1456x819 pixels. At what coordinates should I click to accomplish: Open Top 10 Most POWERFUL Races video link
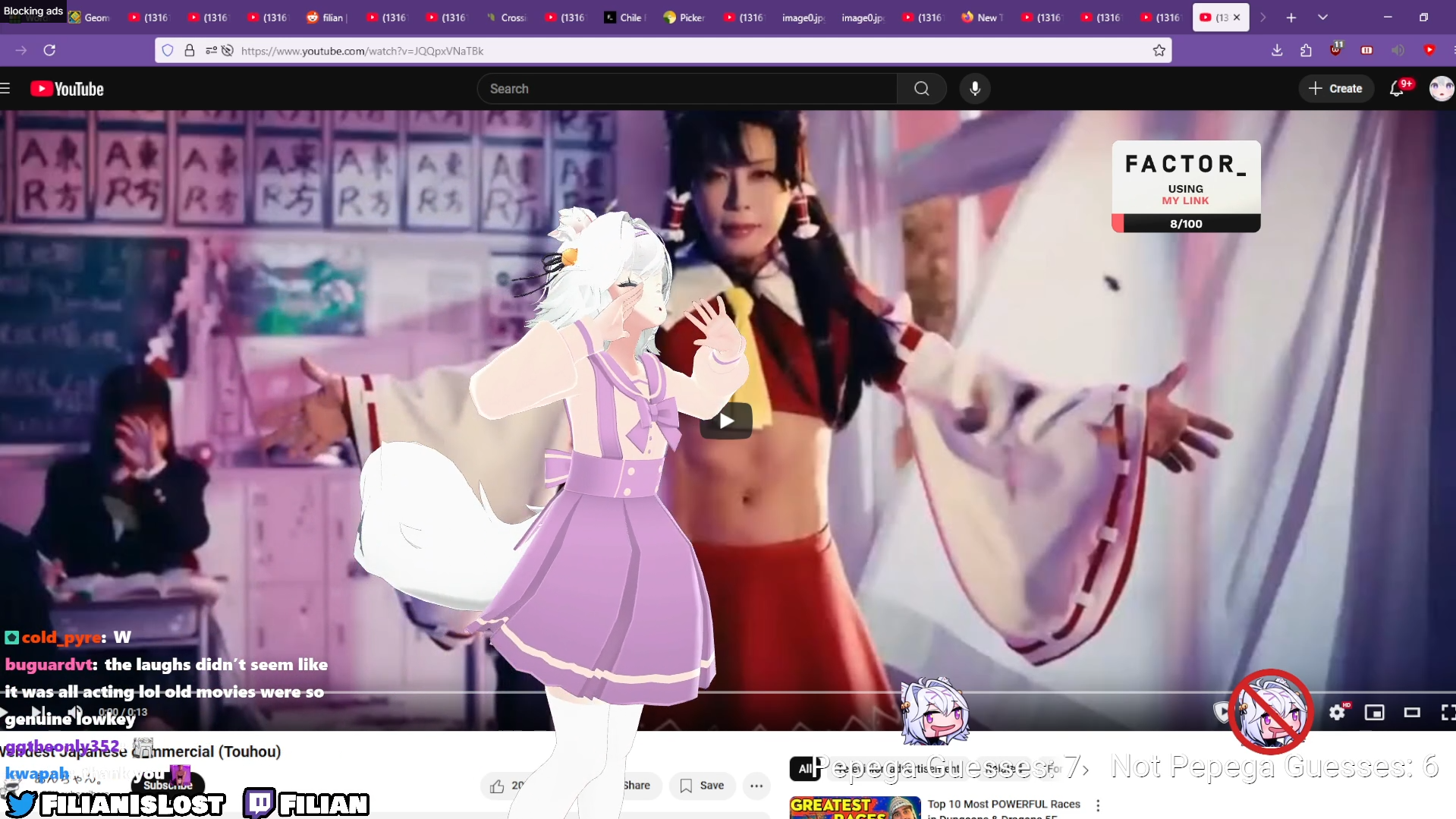coord(1004,804)
